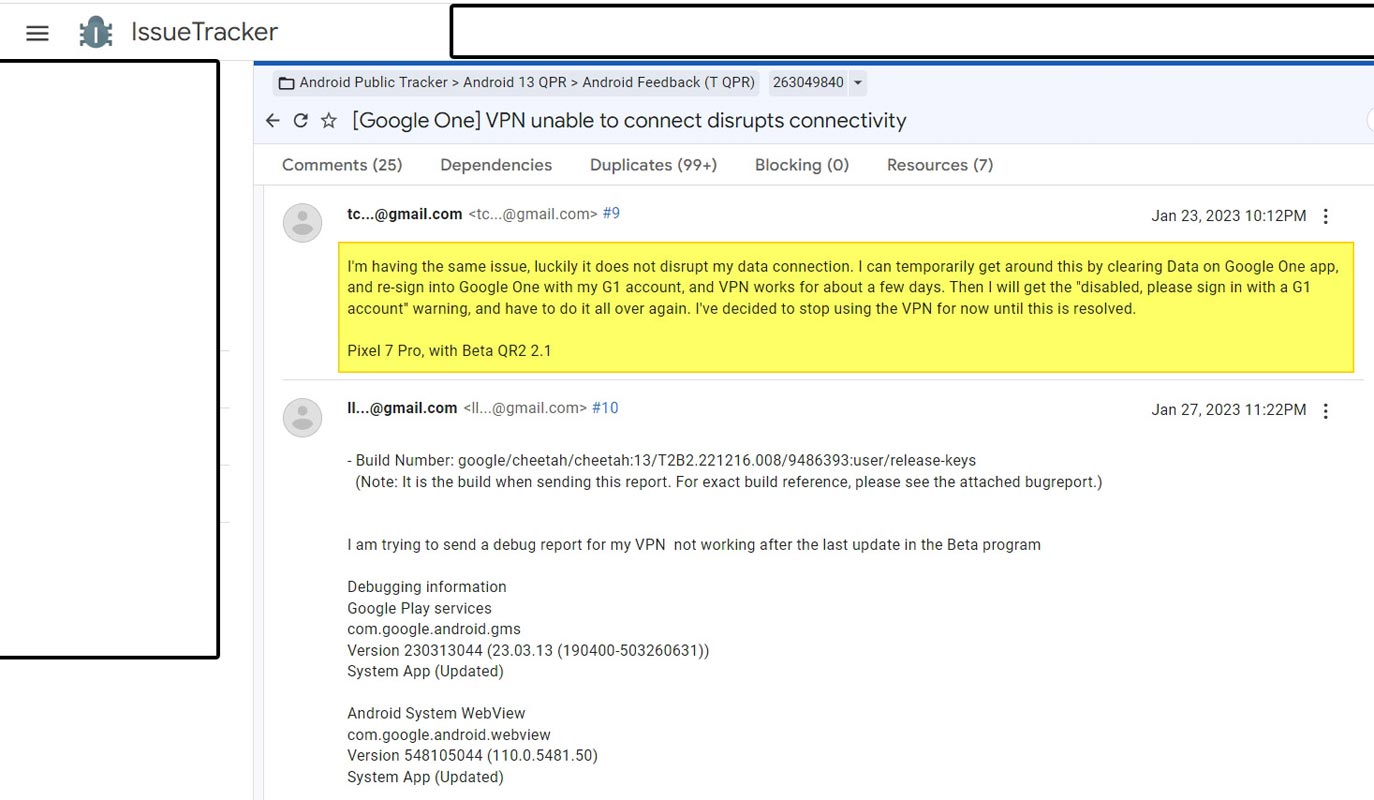The height and width of the screenshot is (800, 1374).
Task: Click 'Debugging information' heading text
Action: tap(427, 586)
